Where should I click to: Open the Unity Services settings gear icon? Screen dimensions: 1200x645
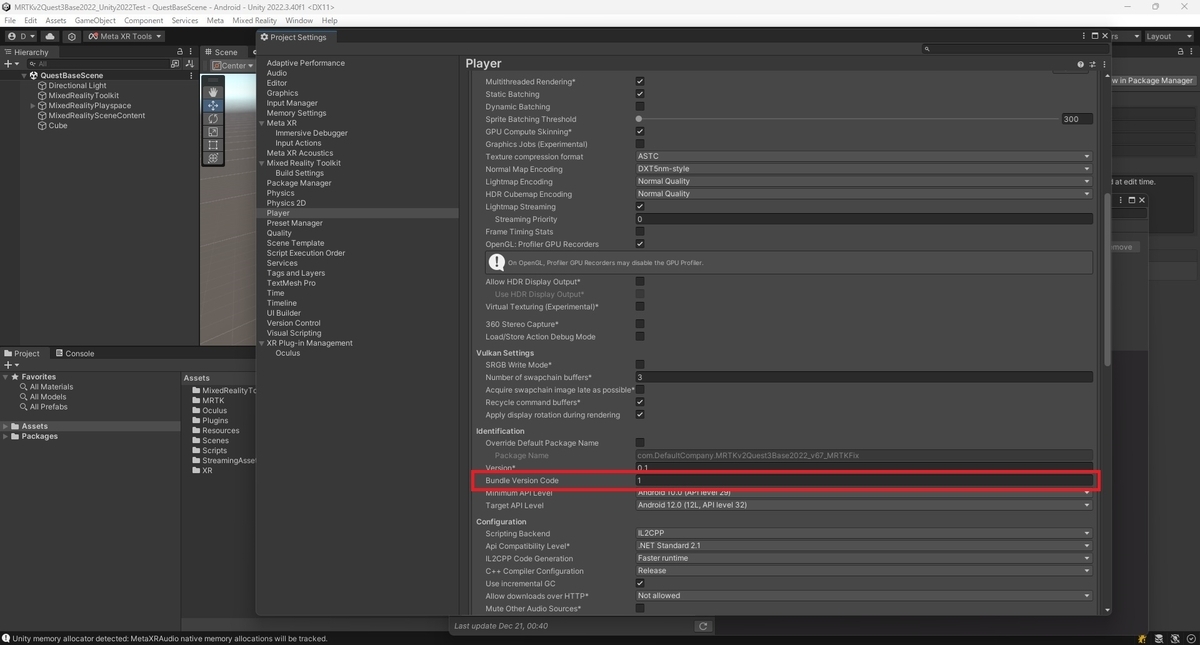pos(72,36)
